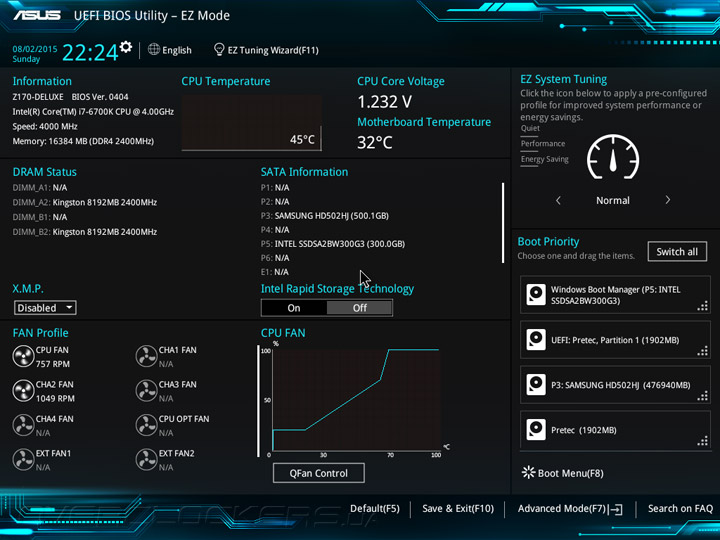The height and width of the screenshot is (540, 720).
Task: Click 'P1: N/A' SATA row
Action: point(275,188)
